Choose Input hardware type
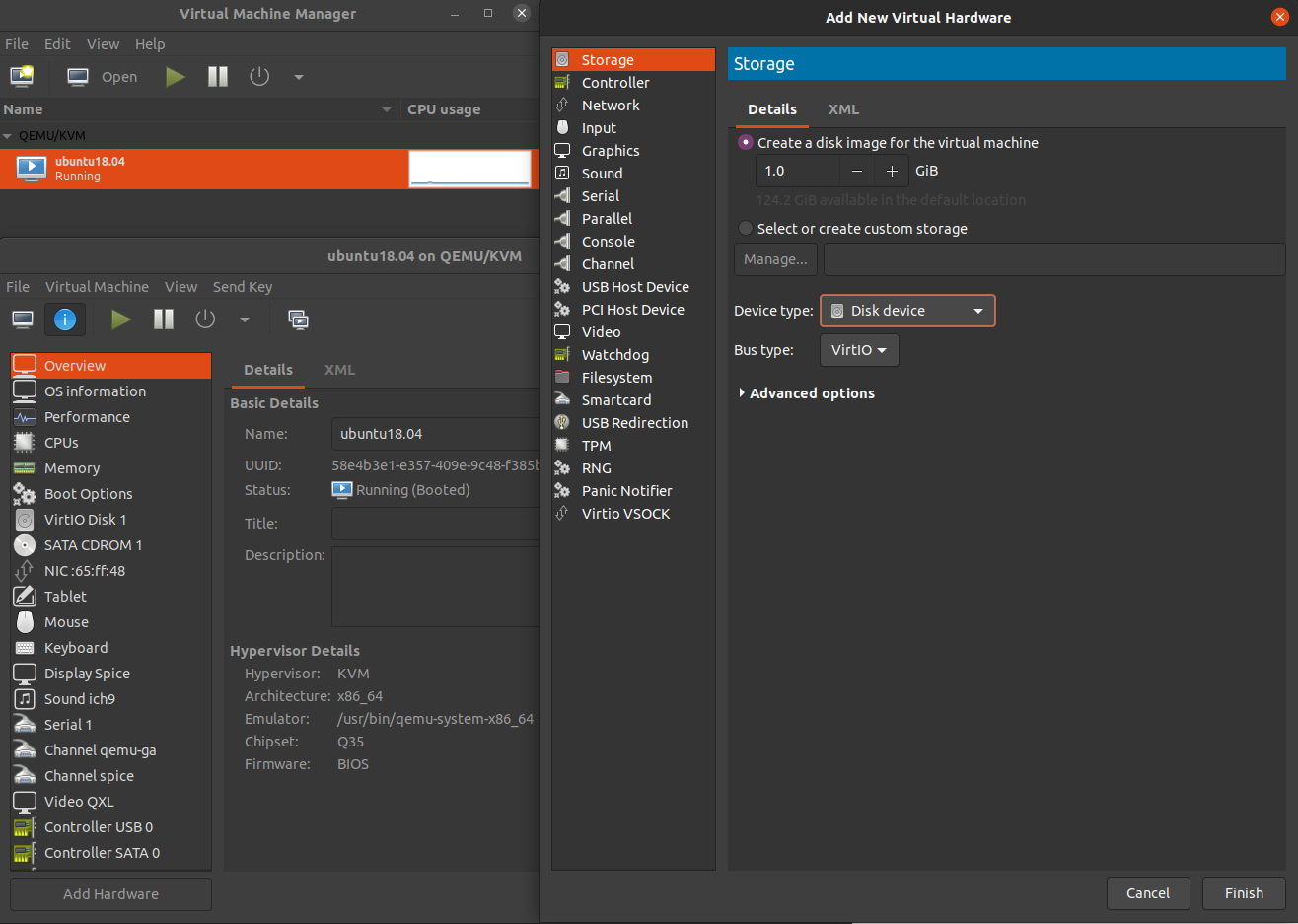Viewport: 1298px width, 924px height. pos(633,128)
